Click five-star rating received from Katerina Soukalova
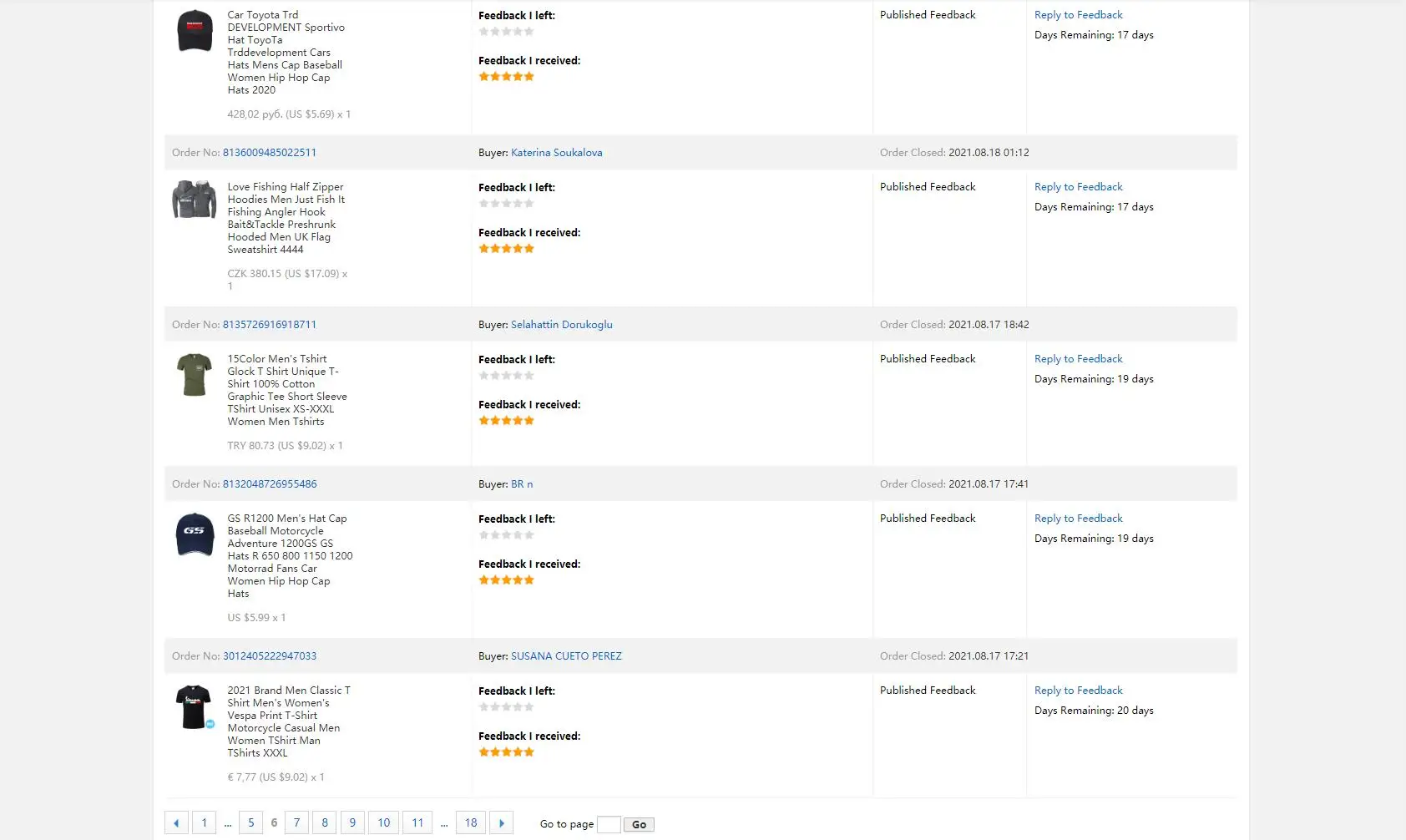This screenshot has width=1406, height=840. (x=506, y=249)
